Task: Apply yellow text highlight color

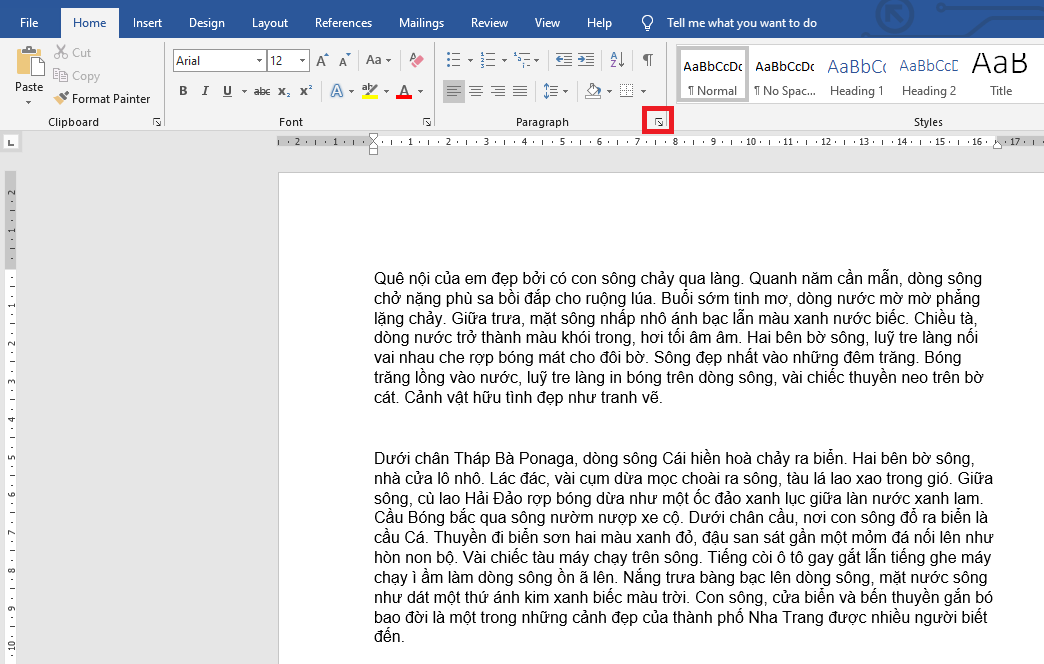Action: pos(369,91)
